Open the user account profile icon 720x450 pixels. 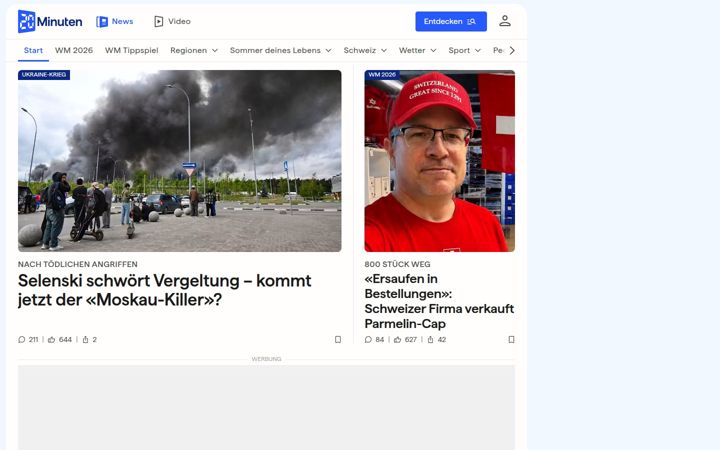point(505,21)
